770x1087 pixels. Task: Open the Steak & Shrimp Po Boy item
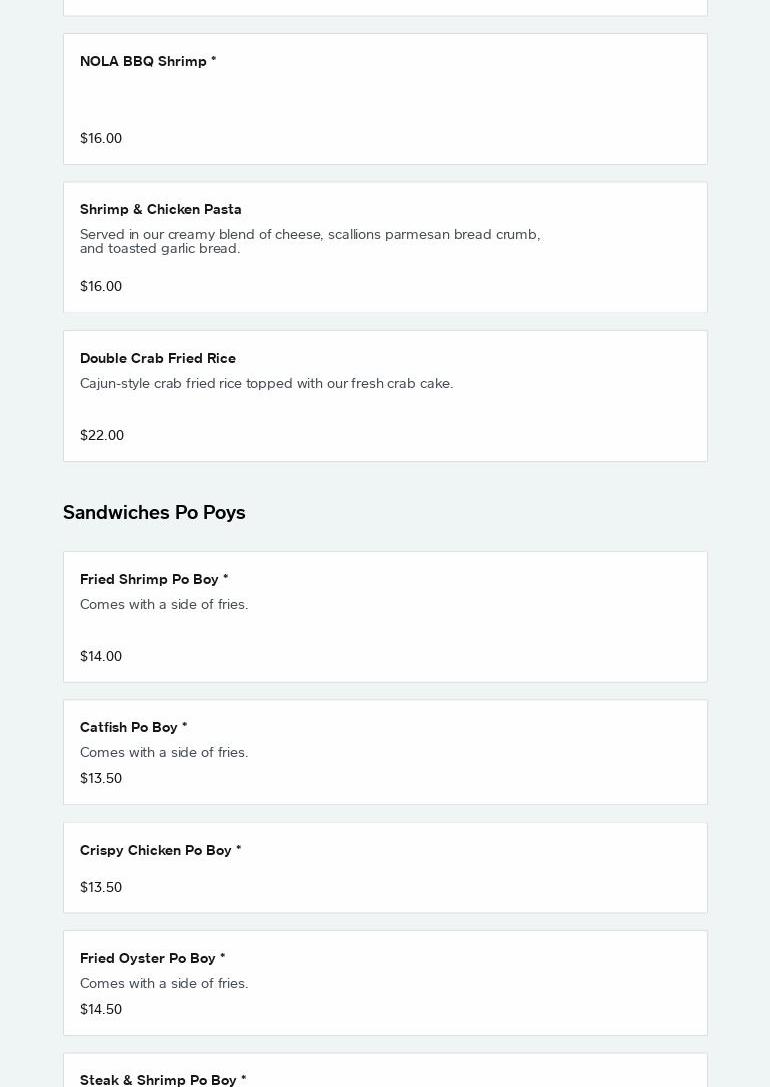coord(163,1079)
